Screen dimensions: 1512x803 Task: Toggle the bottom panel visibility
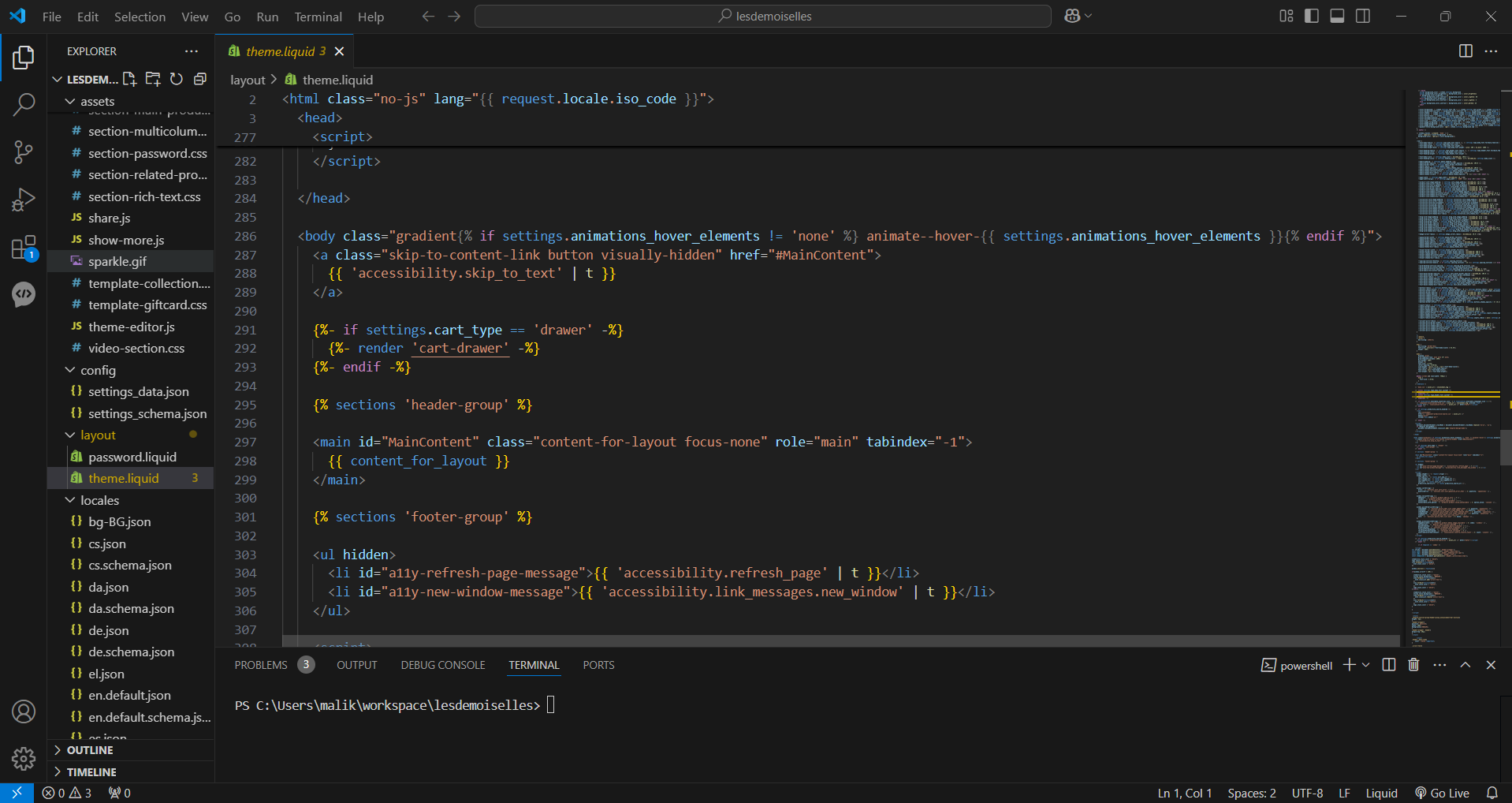1337,16
